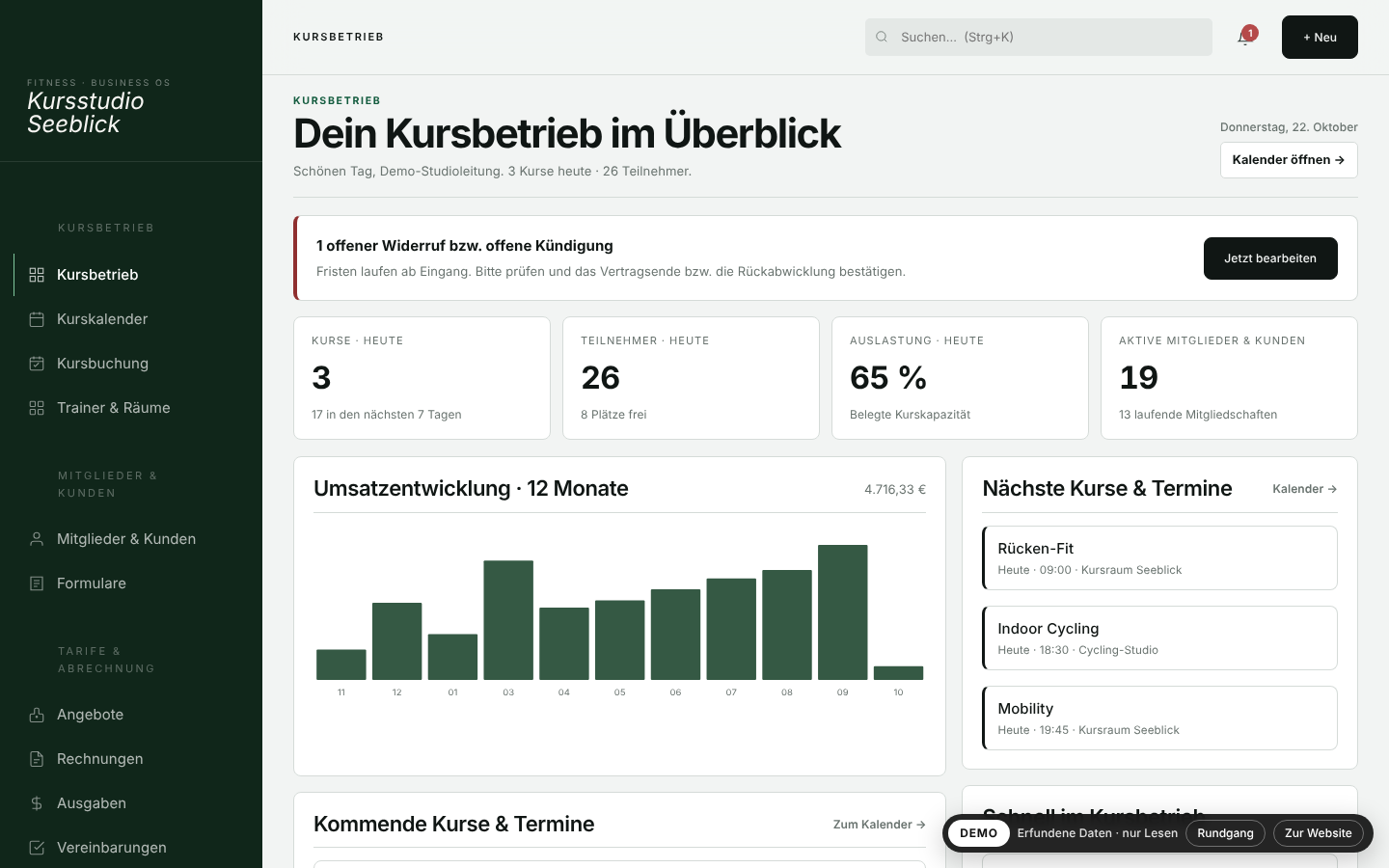Open Mitglieder & Kunden section
The width and height of the screenshot is (1389, 868).
(x=131, y=539)
